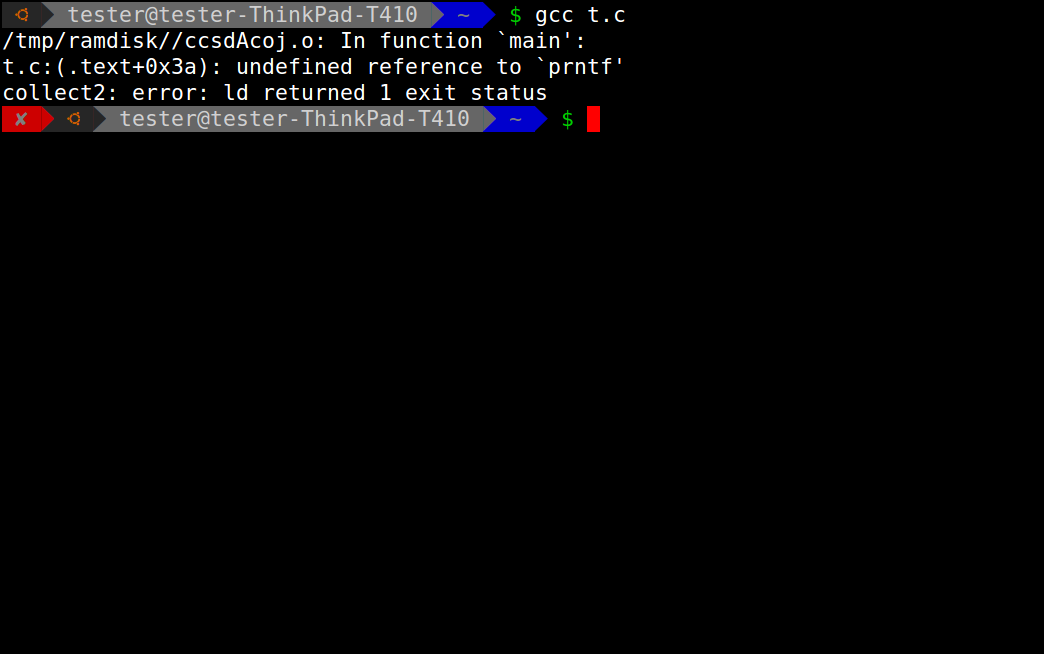Click the 'gcc t.c' command text
Viewport: 1044px width, 654px height.
580,15
